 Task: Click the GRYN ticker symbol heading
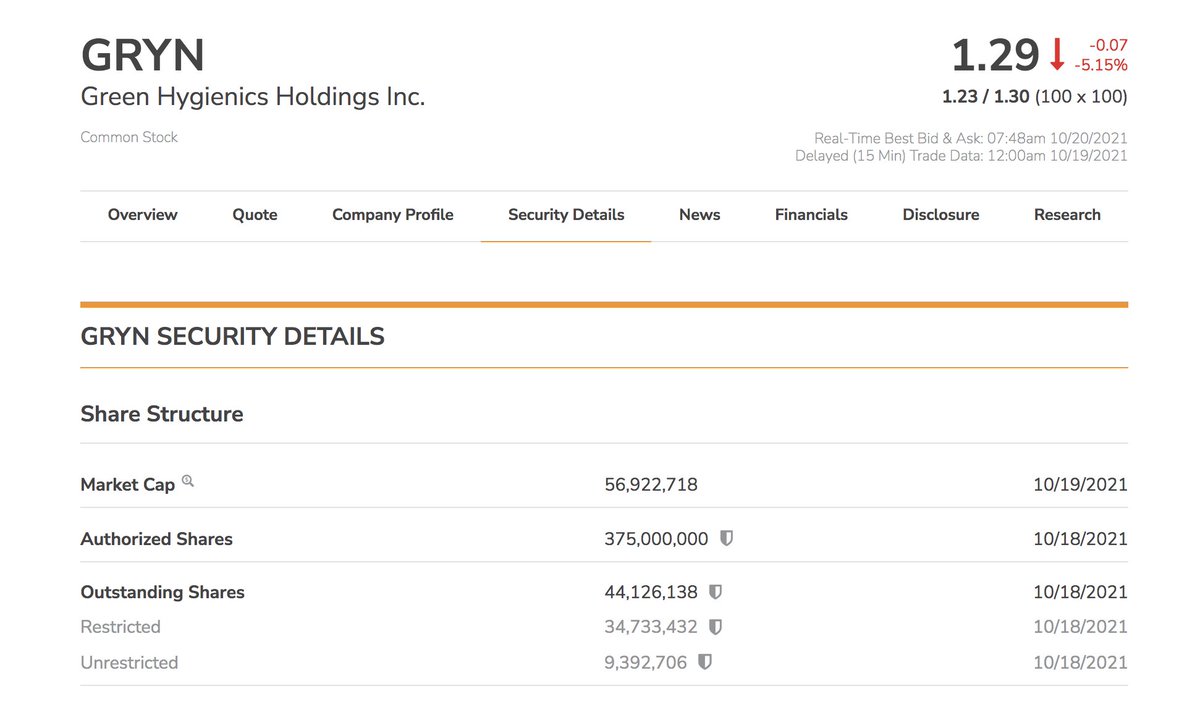click(143, 55)
